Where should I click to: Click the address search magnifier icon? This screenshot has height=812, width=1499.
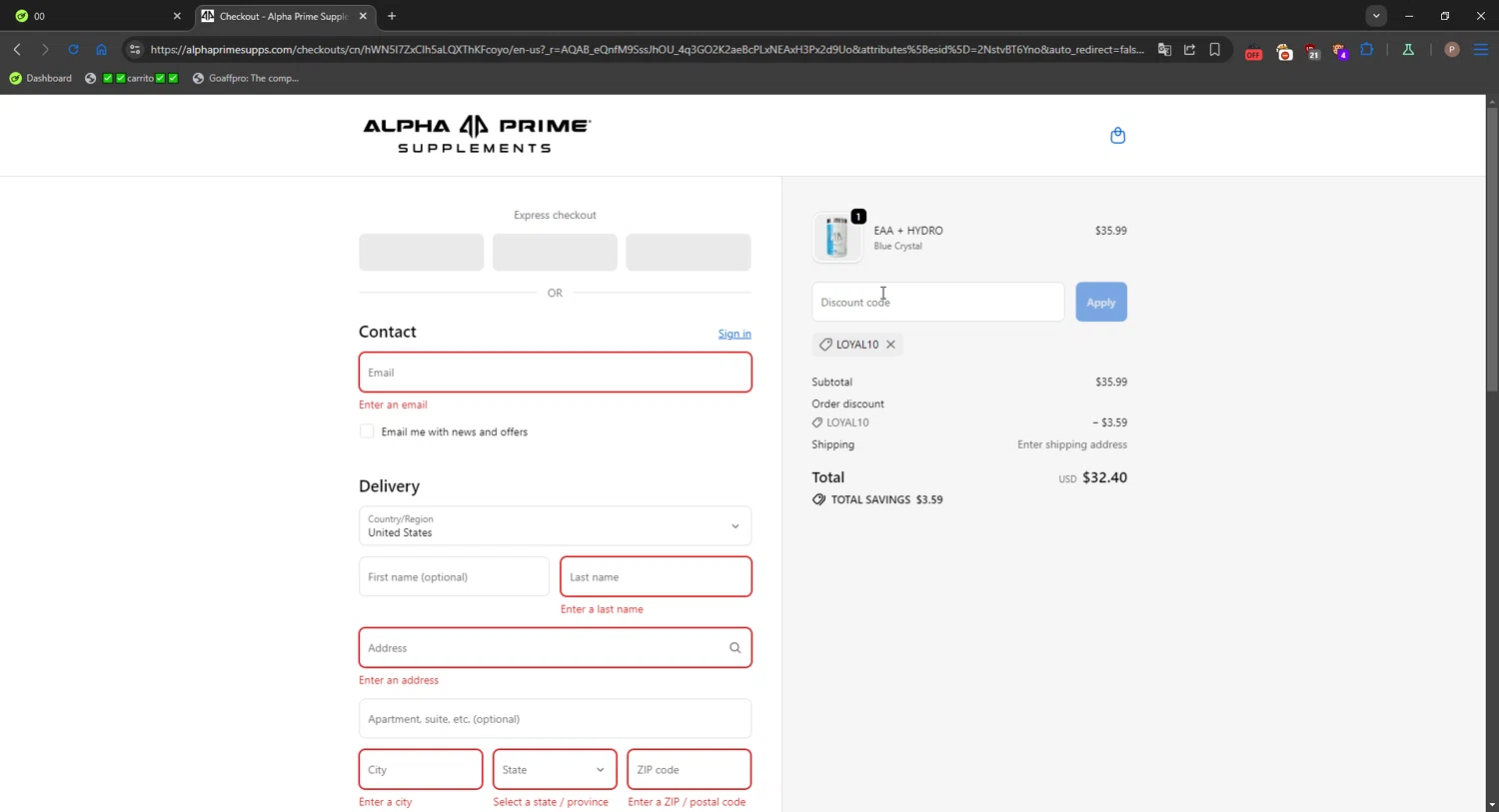pos(735,648)
